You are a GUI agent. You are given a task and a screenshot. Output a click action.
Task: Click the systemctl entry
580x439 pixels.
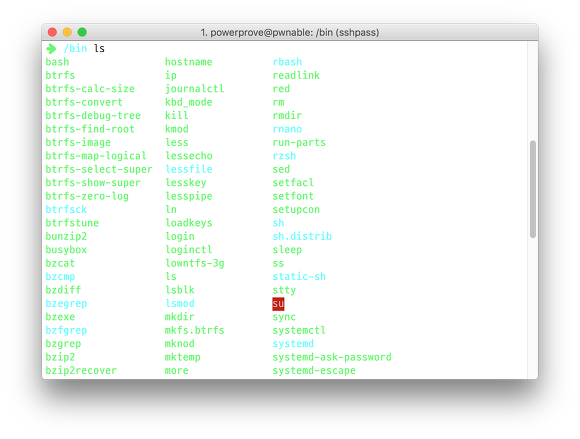click(299, 330)
